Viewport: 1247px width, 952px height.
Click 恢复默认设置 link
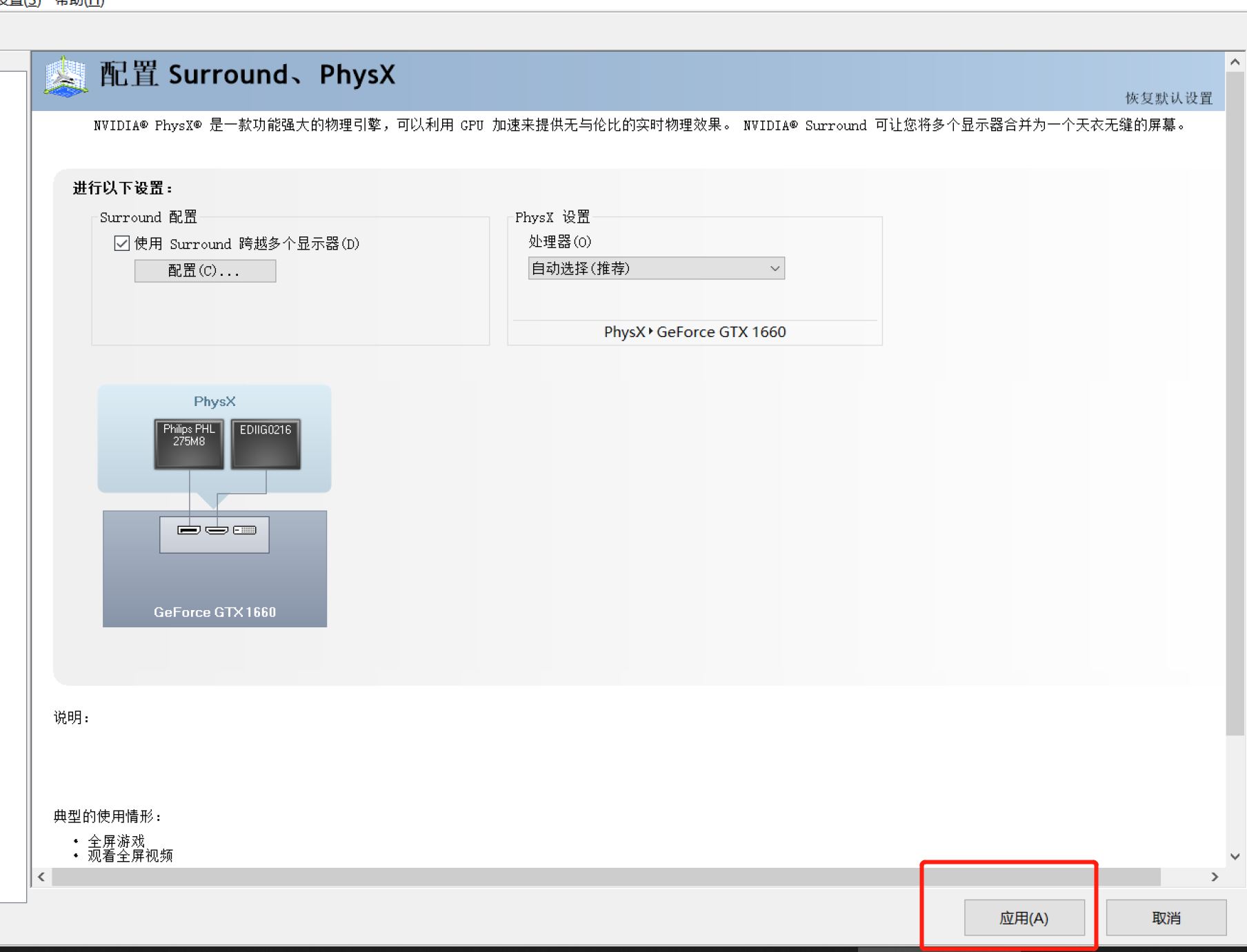[x=1168, y=98]
